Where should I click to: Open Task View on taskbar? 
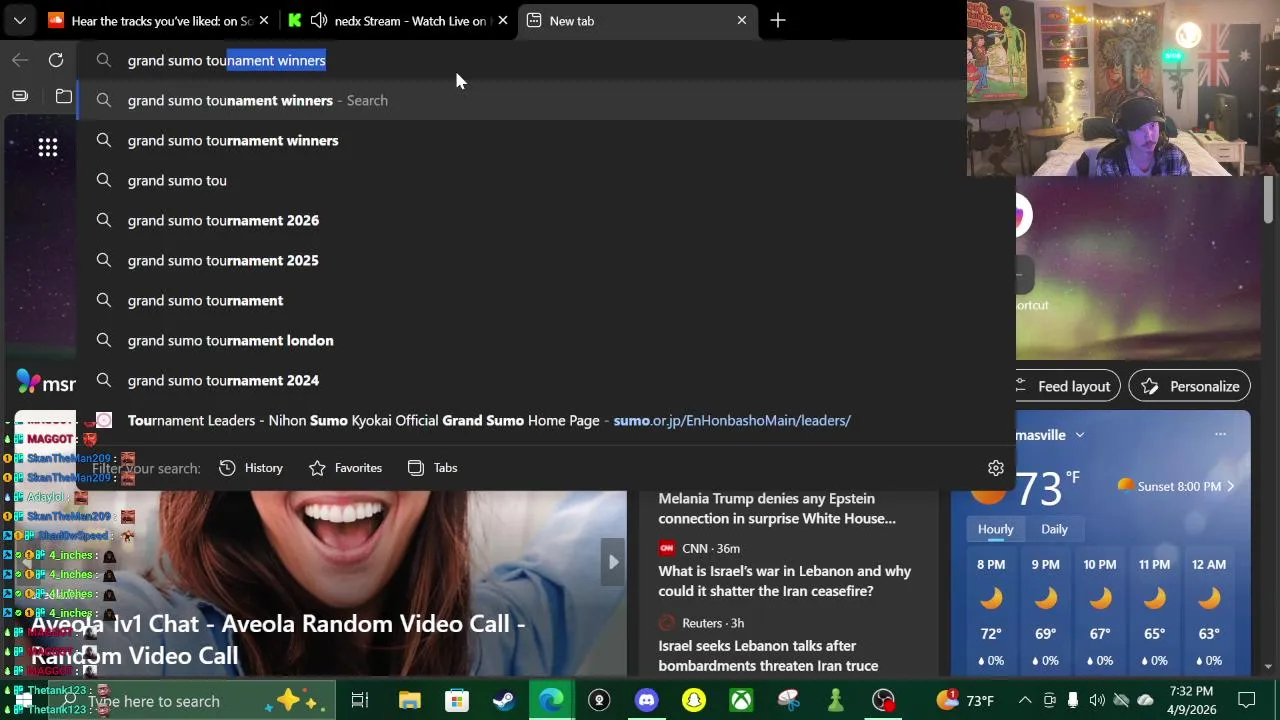pyautogui.click(x=360, y=701)
